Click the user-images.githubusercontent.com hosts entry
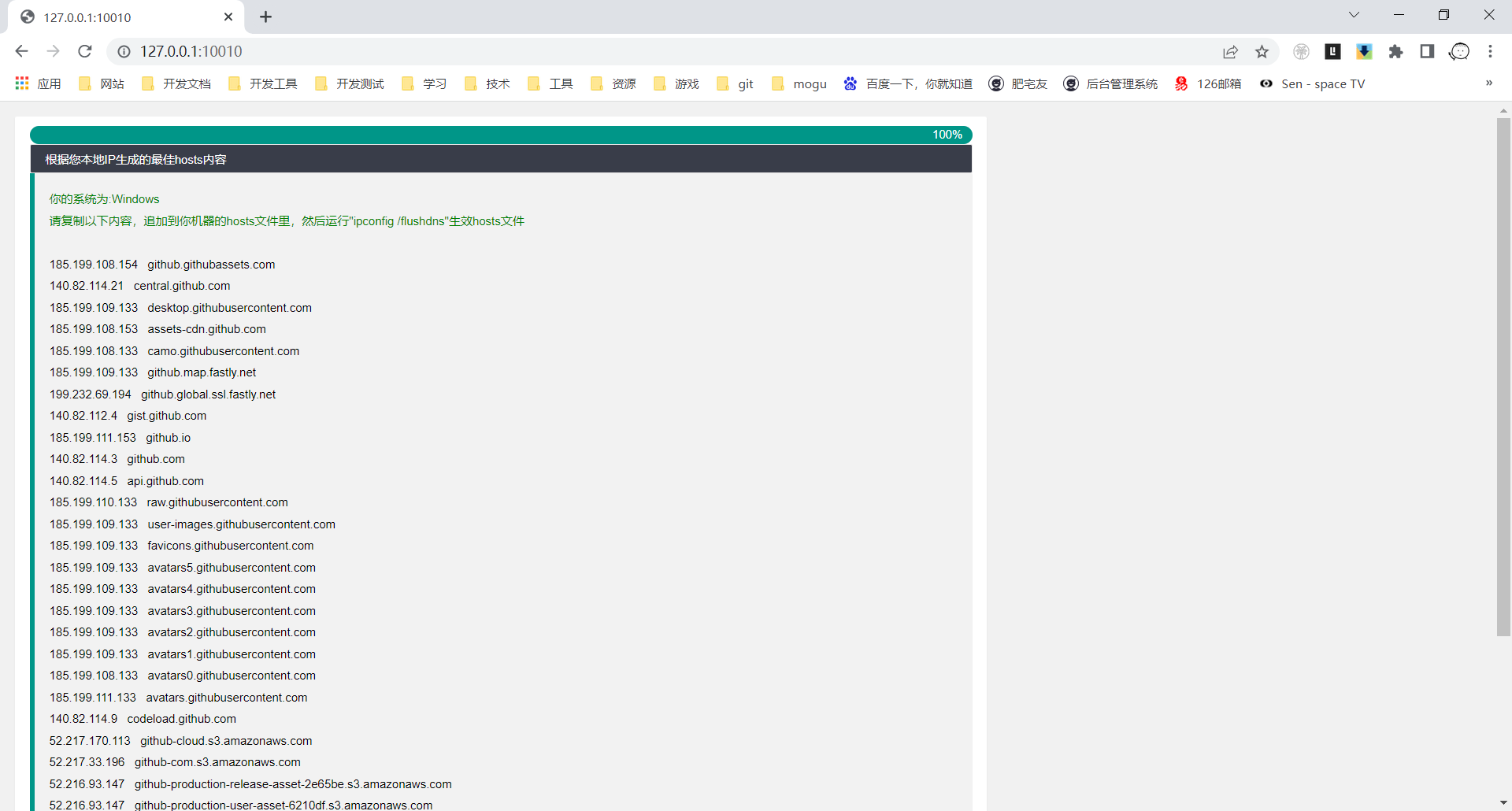Viewport: 1512px width, 811px height. pos(192,524)
